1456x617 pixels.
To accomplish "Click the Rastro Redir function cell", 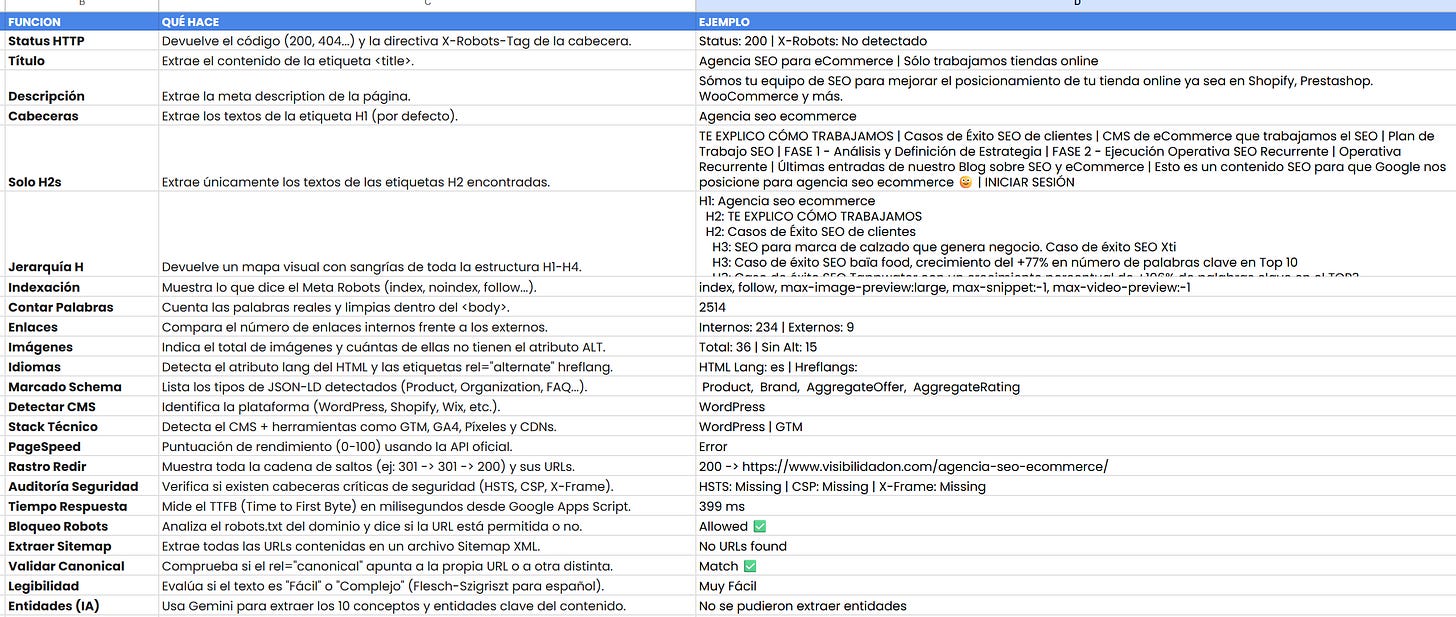I will pos(80,467).
